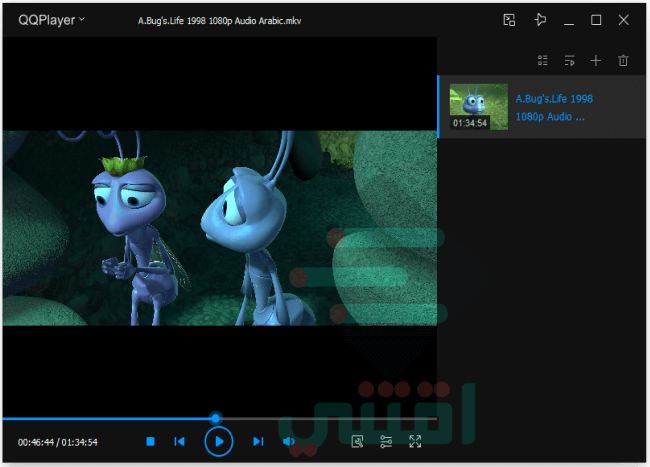Skip to the previous track
Image resolution: width=650 pixels, height=467 pixels.
(x=179, y=441)
